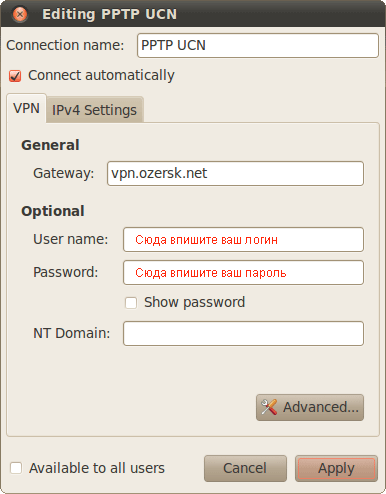Check Available to all users
This screenshot has width=386, height=494.
[16, 468]
